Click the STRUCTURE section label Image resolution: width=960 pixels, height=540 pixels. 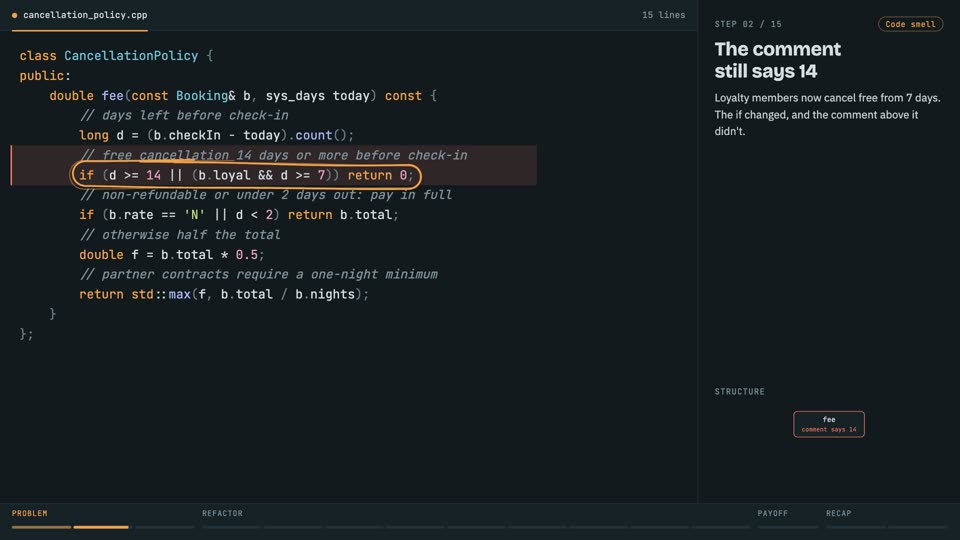point(740,391)
